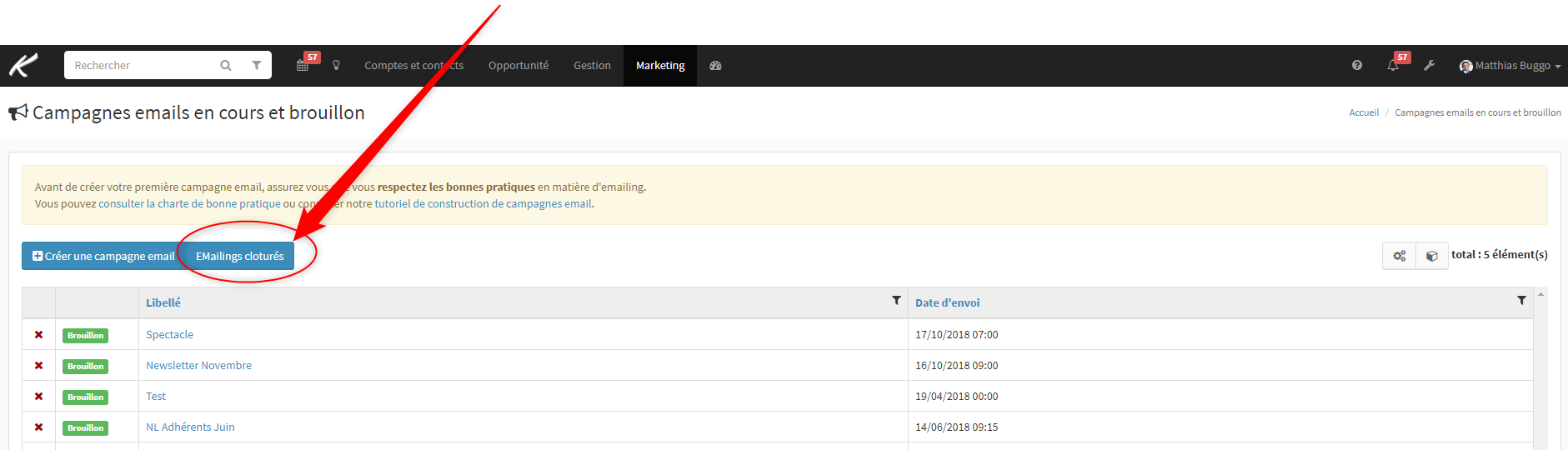This screenshot has height=450, width=1568.
Task: Open the Spectacle campaign
Action: (x=169, y=334)
